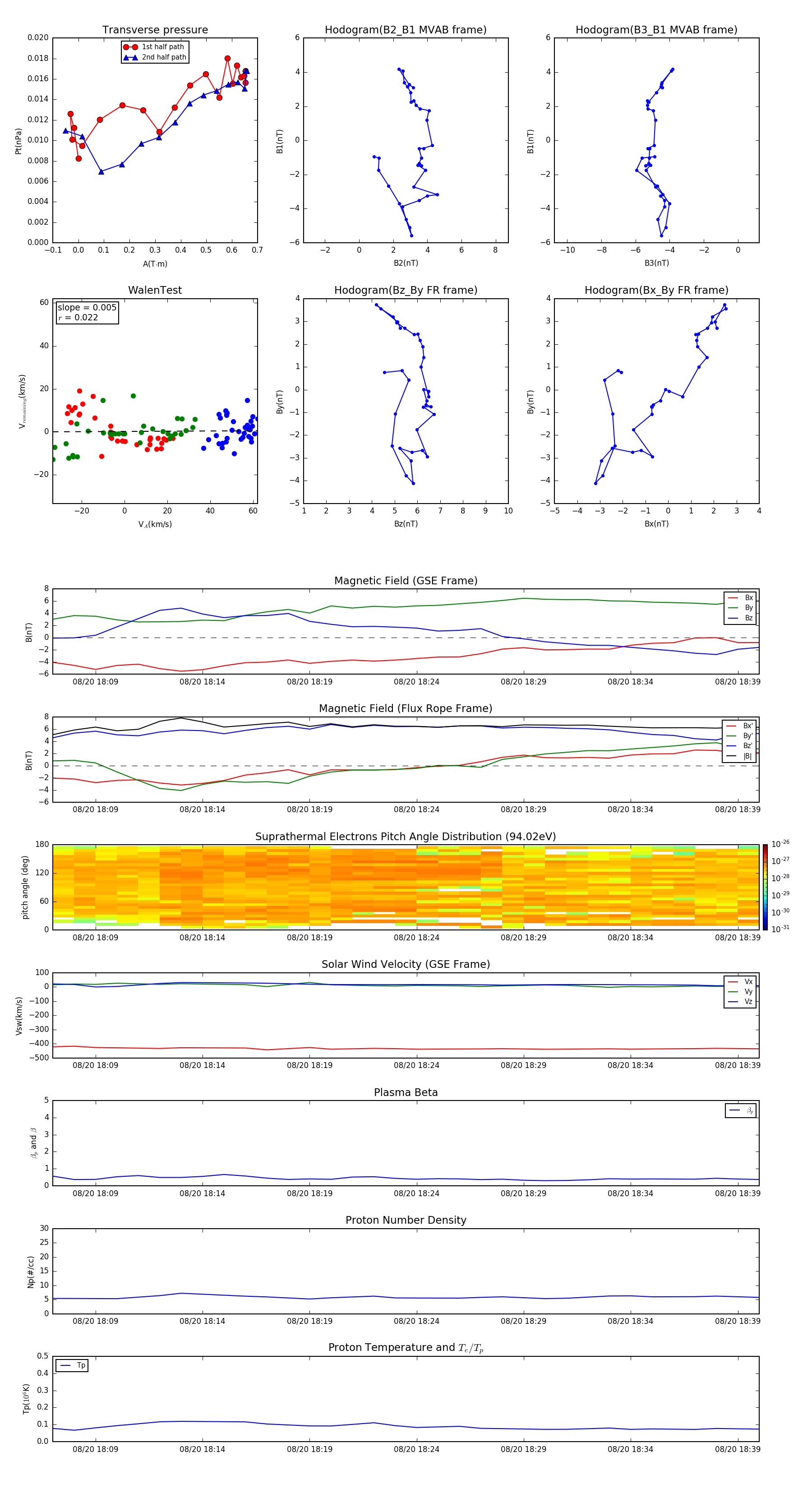The image size is (812, 1489).
Task: Click the Hodogram(Bx_By FR frame) title
Action: [x=656, y=290]
